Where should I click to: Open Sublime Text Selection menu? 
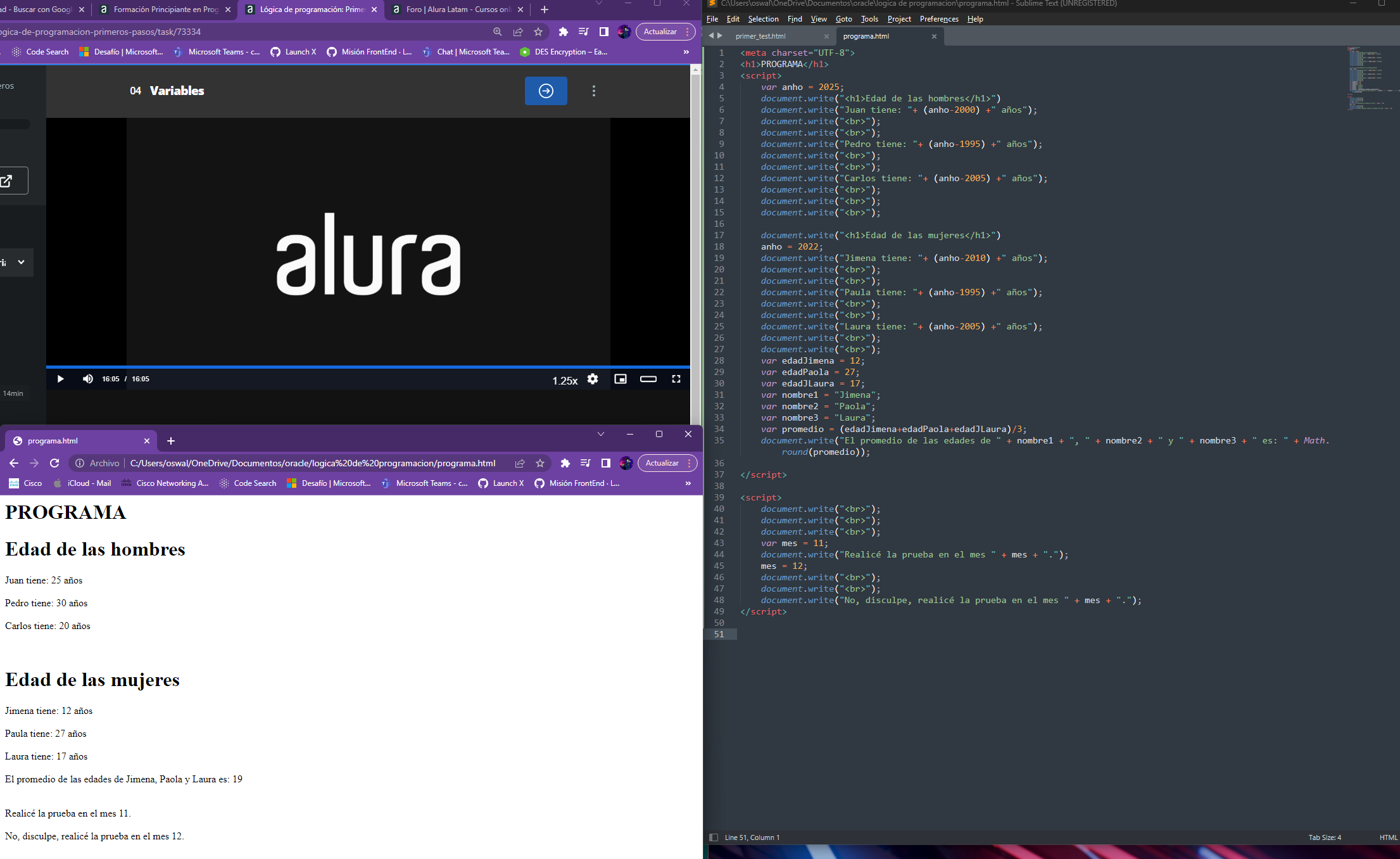click(763, 19)
